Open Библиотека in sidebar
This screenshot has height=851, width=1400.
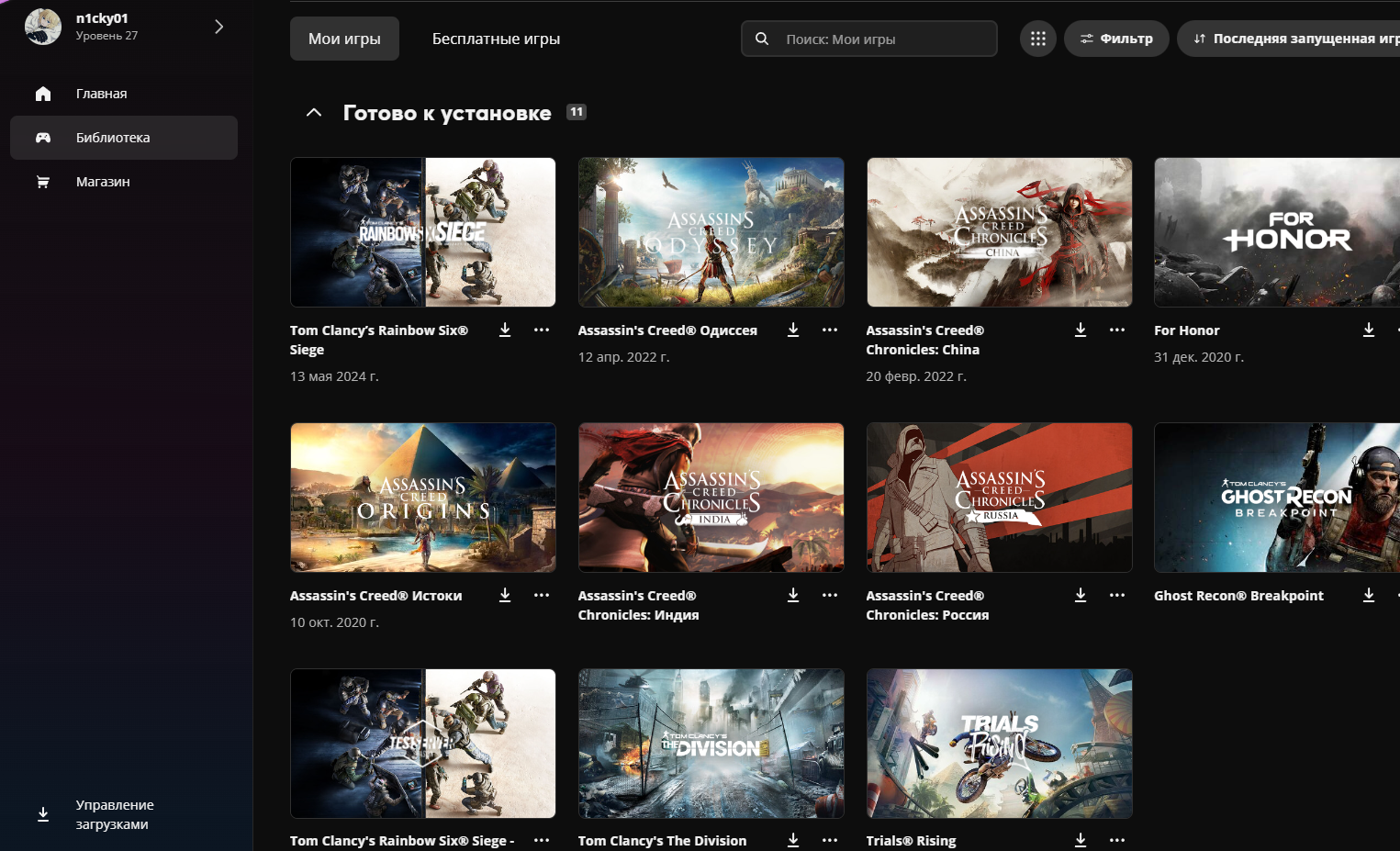pyautogui.click(x=124, y=138)
